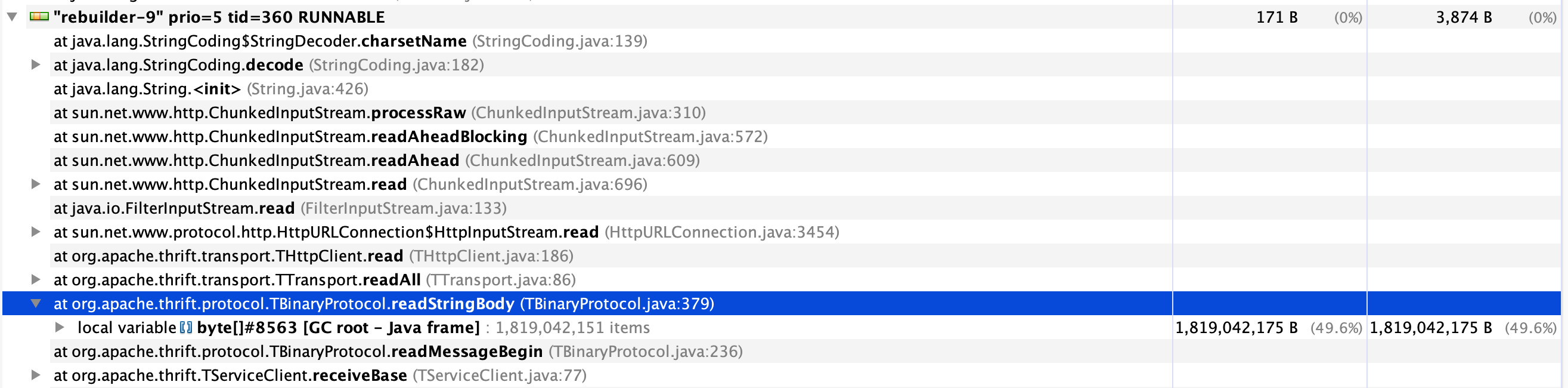Image resolution: width=1568 pixels, height=388 pixels.
Task: Collapse the "rebuilder-9" thread node
Action: tap(12, 17)
